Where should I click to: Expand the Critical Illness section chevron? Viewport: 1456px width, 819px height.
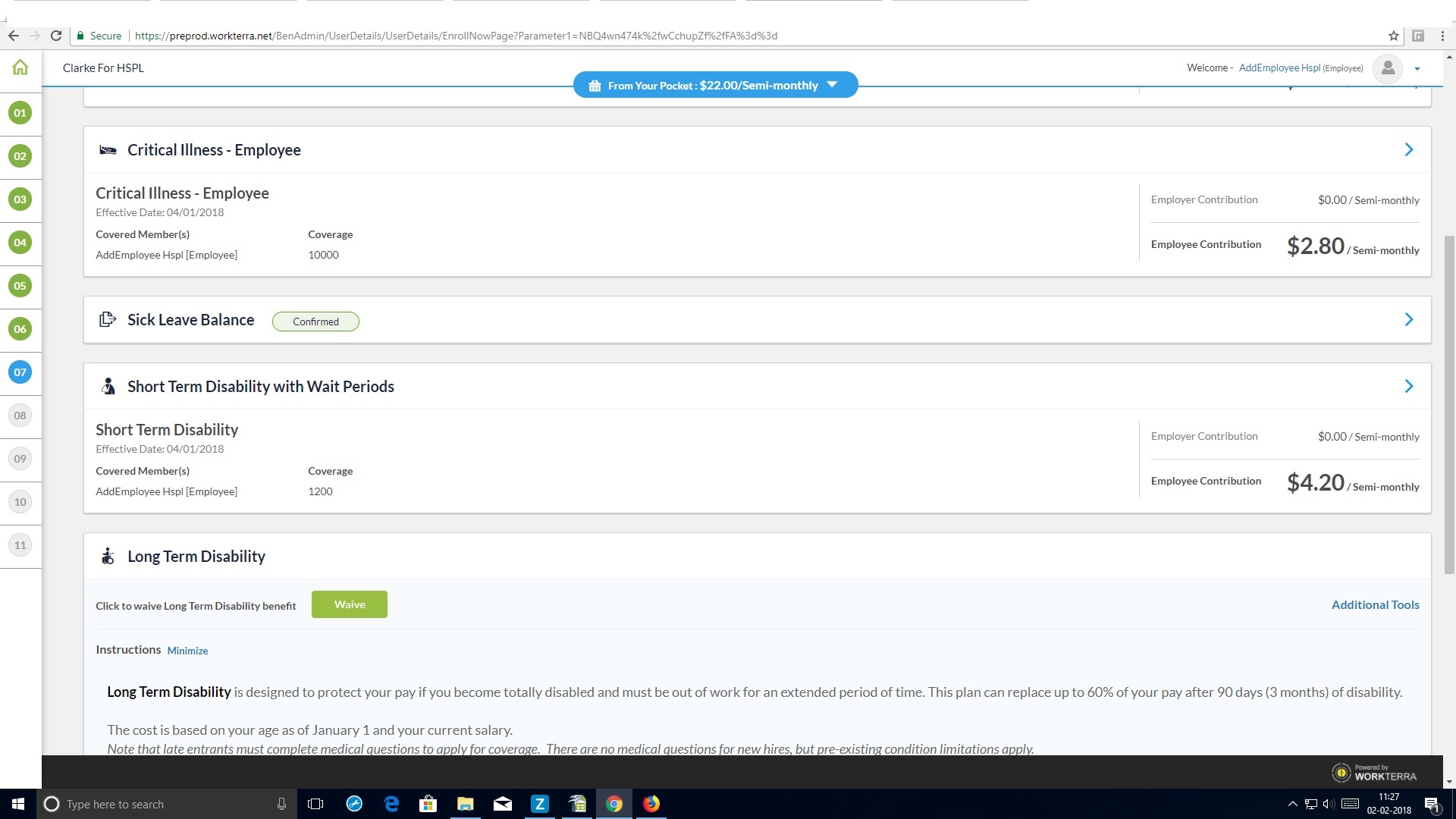tap(1408, 150)
